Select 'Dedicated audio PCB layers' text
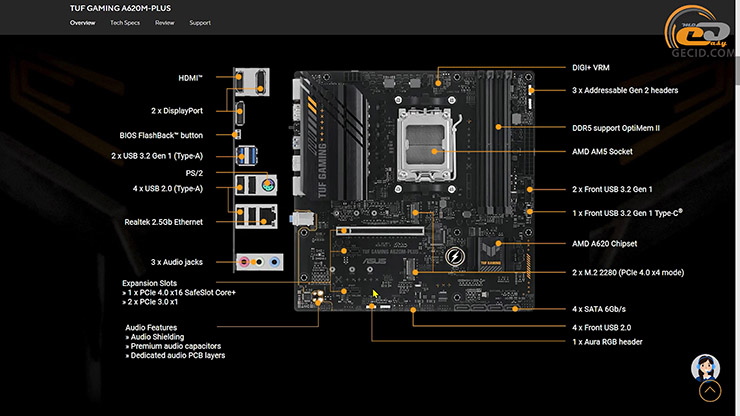 pos(177,355)
